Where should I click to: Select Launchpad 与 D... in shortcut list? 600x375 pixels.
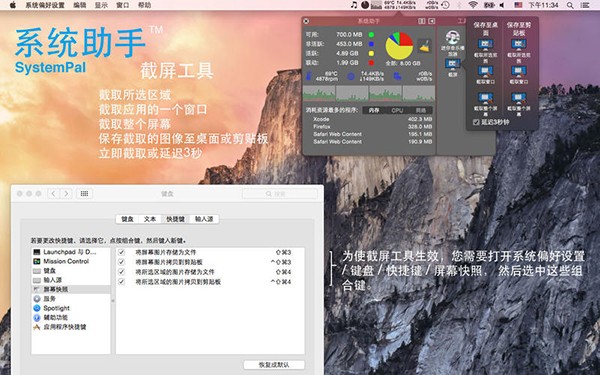[71, 252]
